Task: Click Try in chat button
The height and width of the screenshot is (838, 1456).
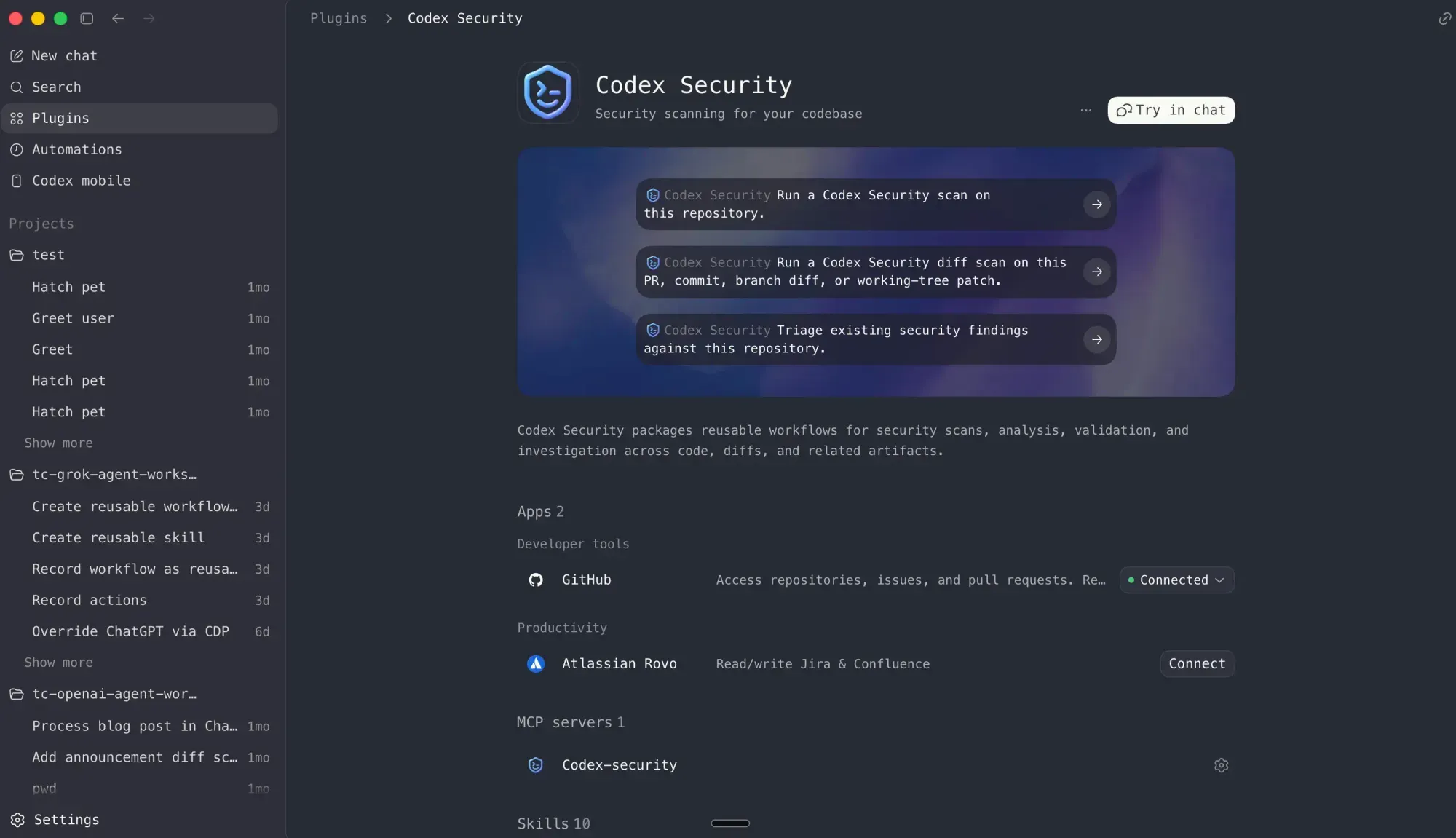Action: click(1171, 110)
